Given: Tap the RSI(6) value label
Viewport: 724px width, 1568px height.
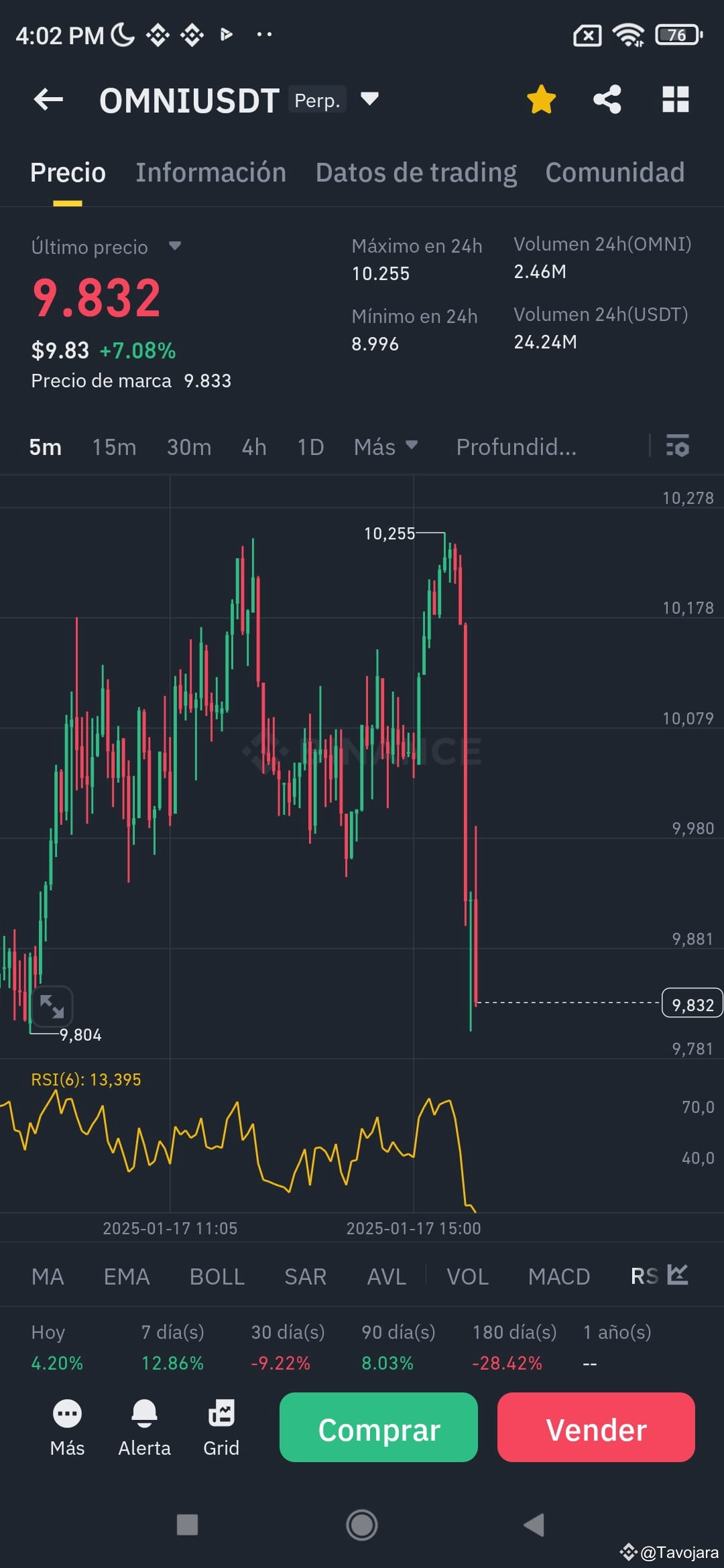Looking at the screenshot, I should pos(86,1080).
